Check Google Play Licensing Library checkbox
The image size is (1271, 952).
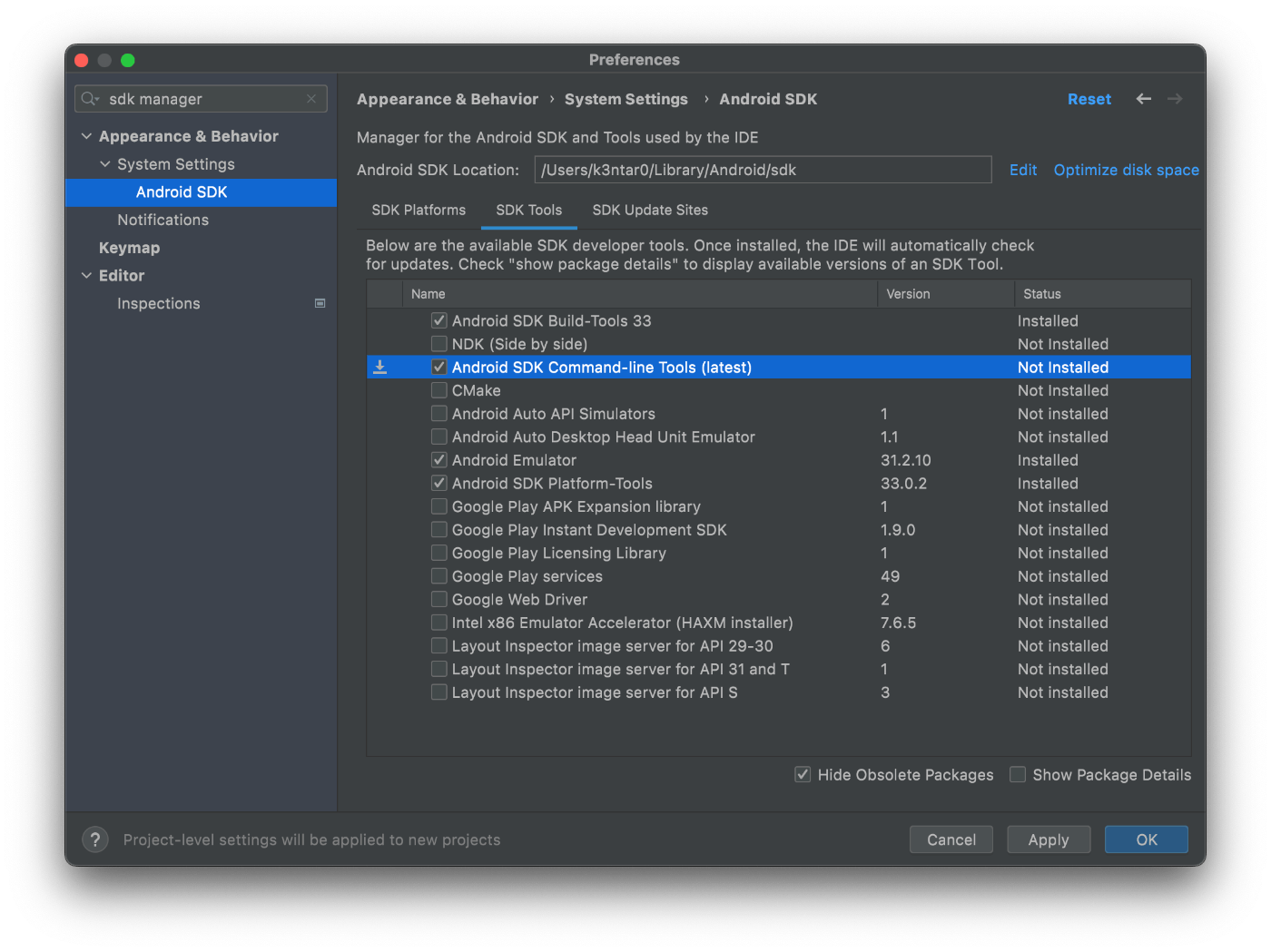(439, 553)
